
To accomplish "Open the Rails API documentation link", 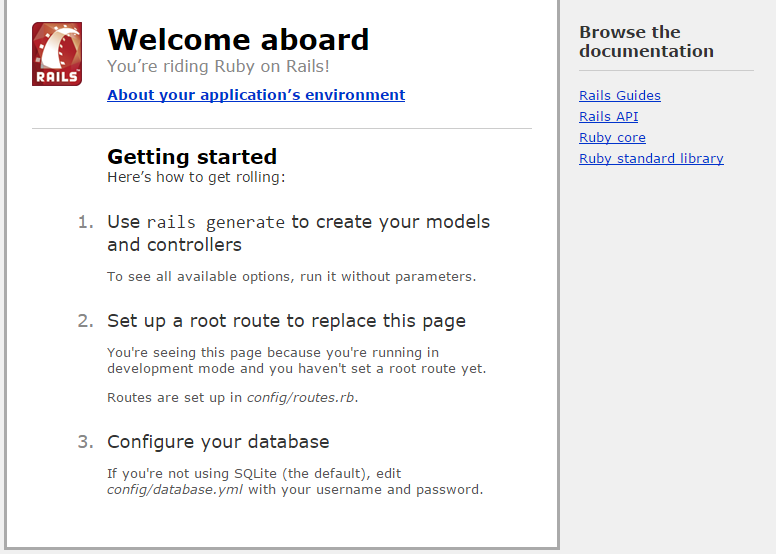I will coord(608,116).
